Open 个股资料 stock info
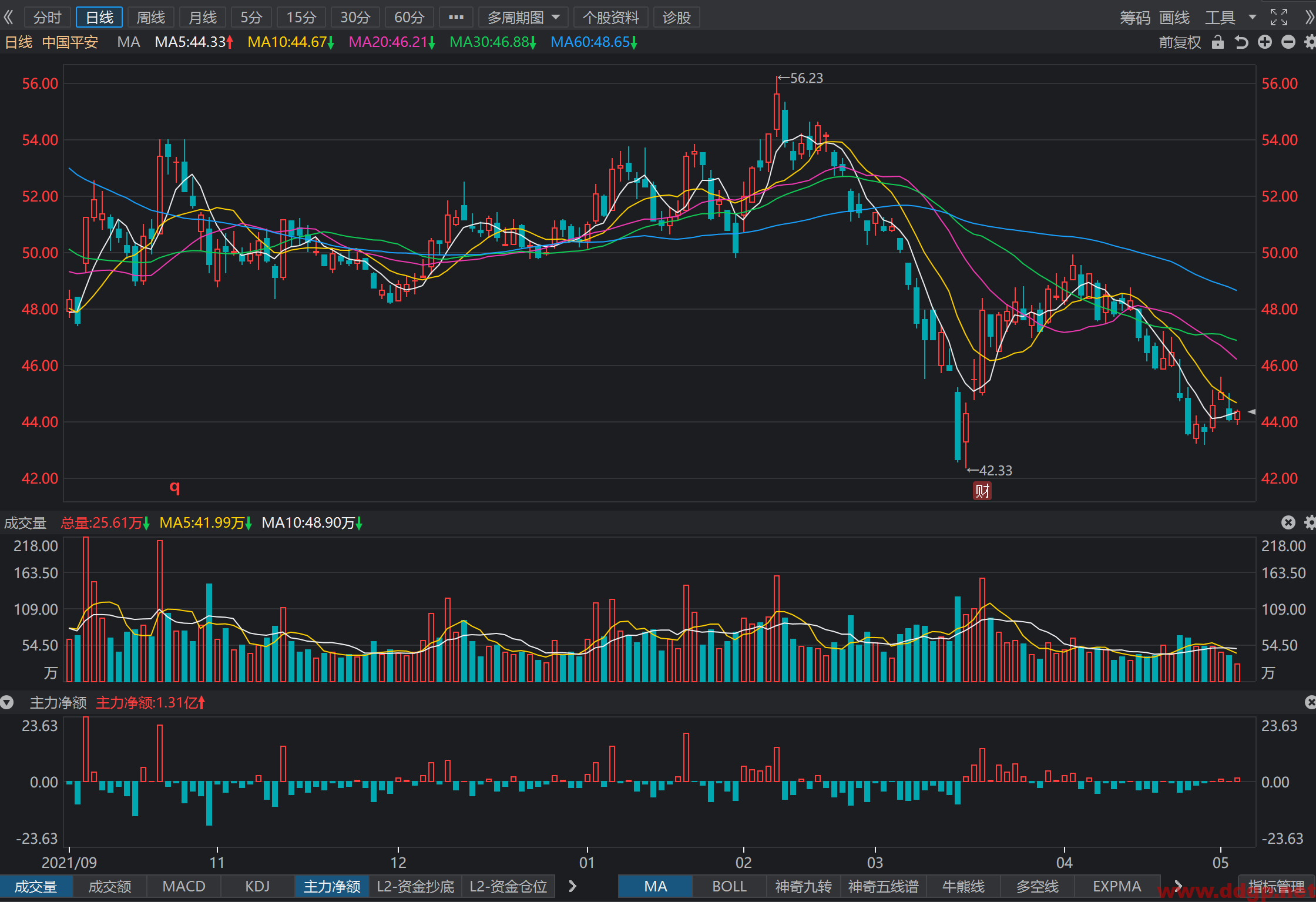 [610, 18]
